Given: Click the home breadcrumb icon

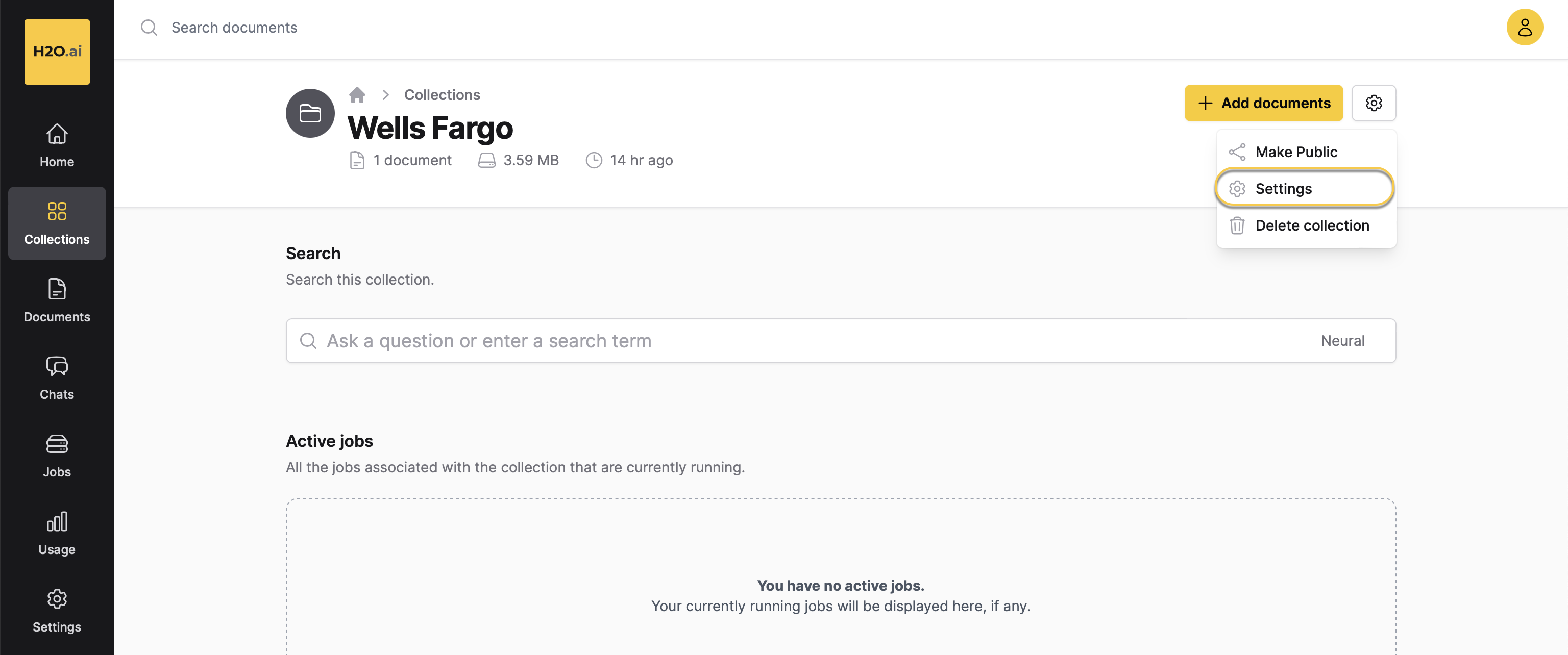Looking at the screenshot, I should click(x=357, y=95).
